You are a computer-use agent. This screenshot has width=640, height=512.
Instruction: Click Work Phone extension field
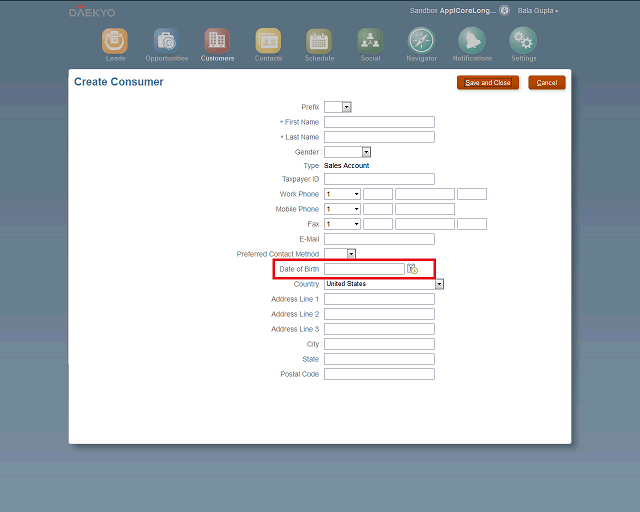(472, 194)
